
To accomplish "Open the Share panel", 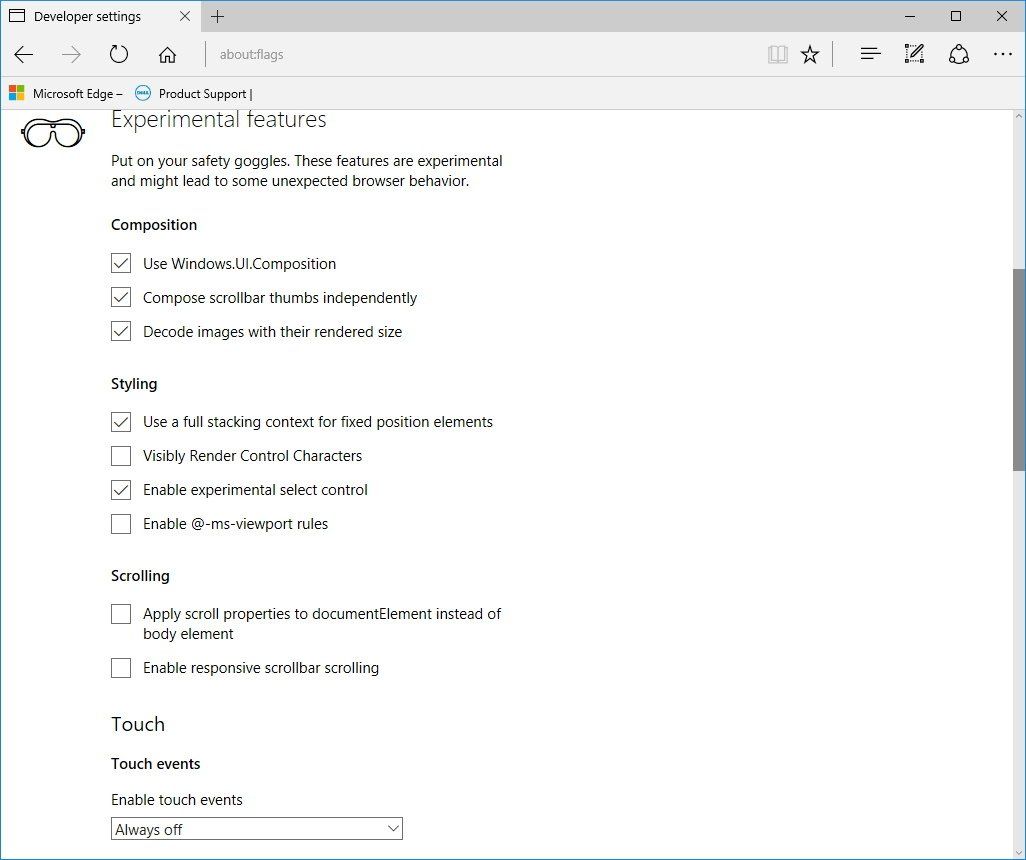I will coord(959,54).
